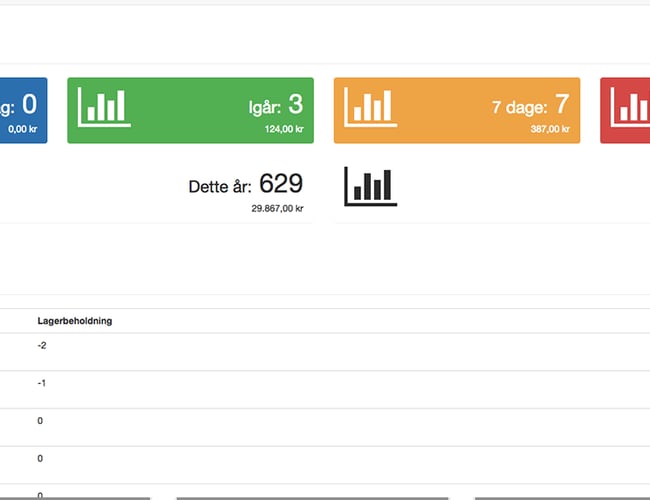Click the 387,00 kr amount
Image resolution: width=650 pixels, height=500 pixels.
click(x=551, y=129)
